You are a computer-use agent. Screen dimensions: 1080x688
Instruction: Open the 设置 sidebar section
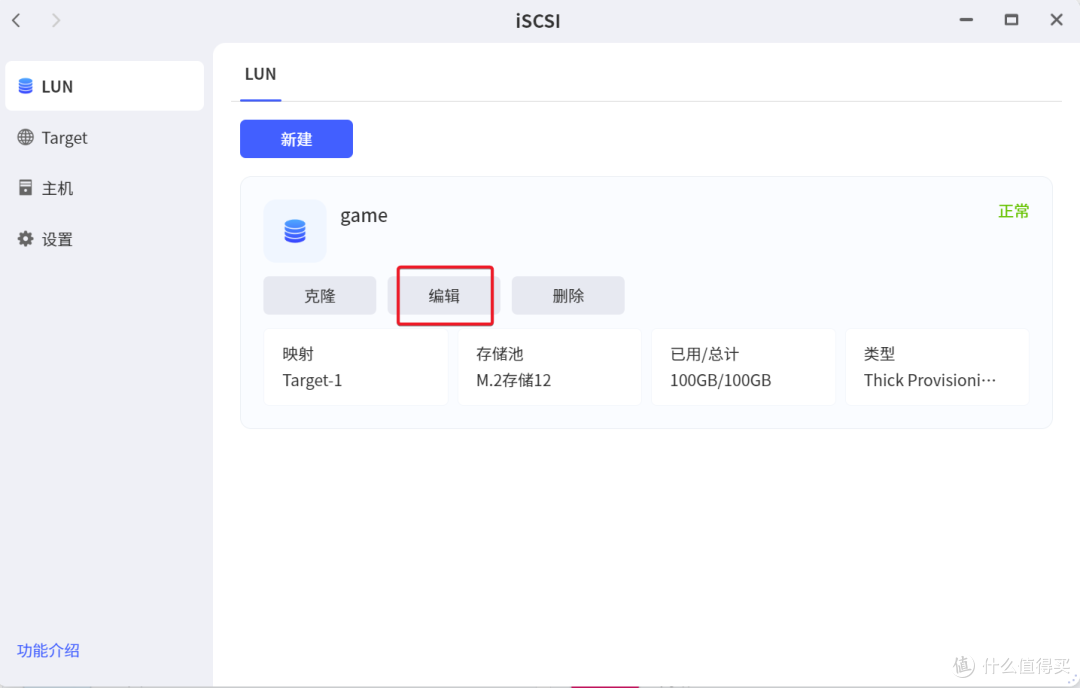coord(105,238)
